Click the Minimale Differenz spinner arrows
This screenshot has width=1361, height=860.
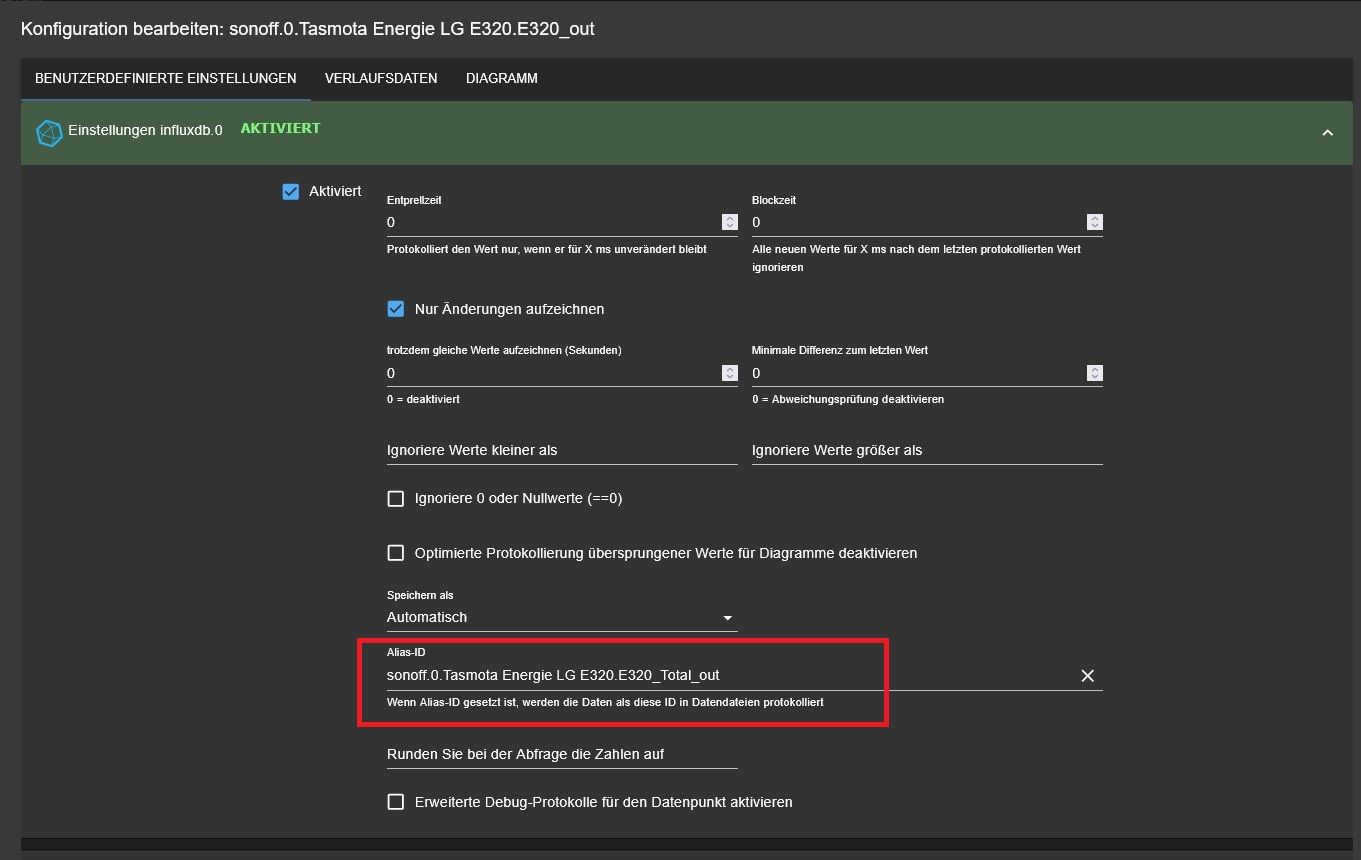pos(1094,373)
